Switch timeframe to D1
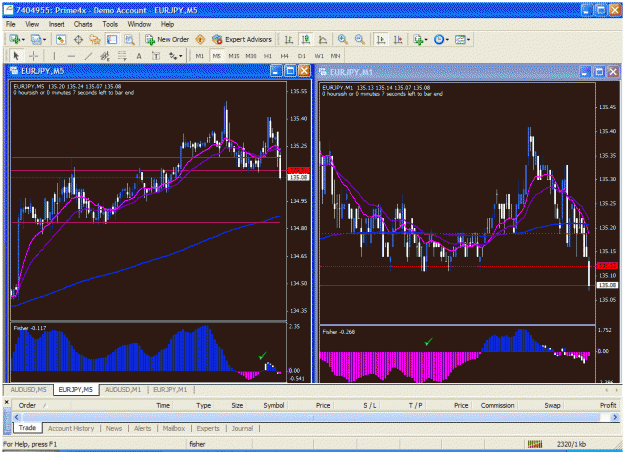The height and width of the screenshot is (452, 625). click(x=301, y=56)
